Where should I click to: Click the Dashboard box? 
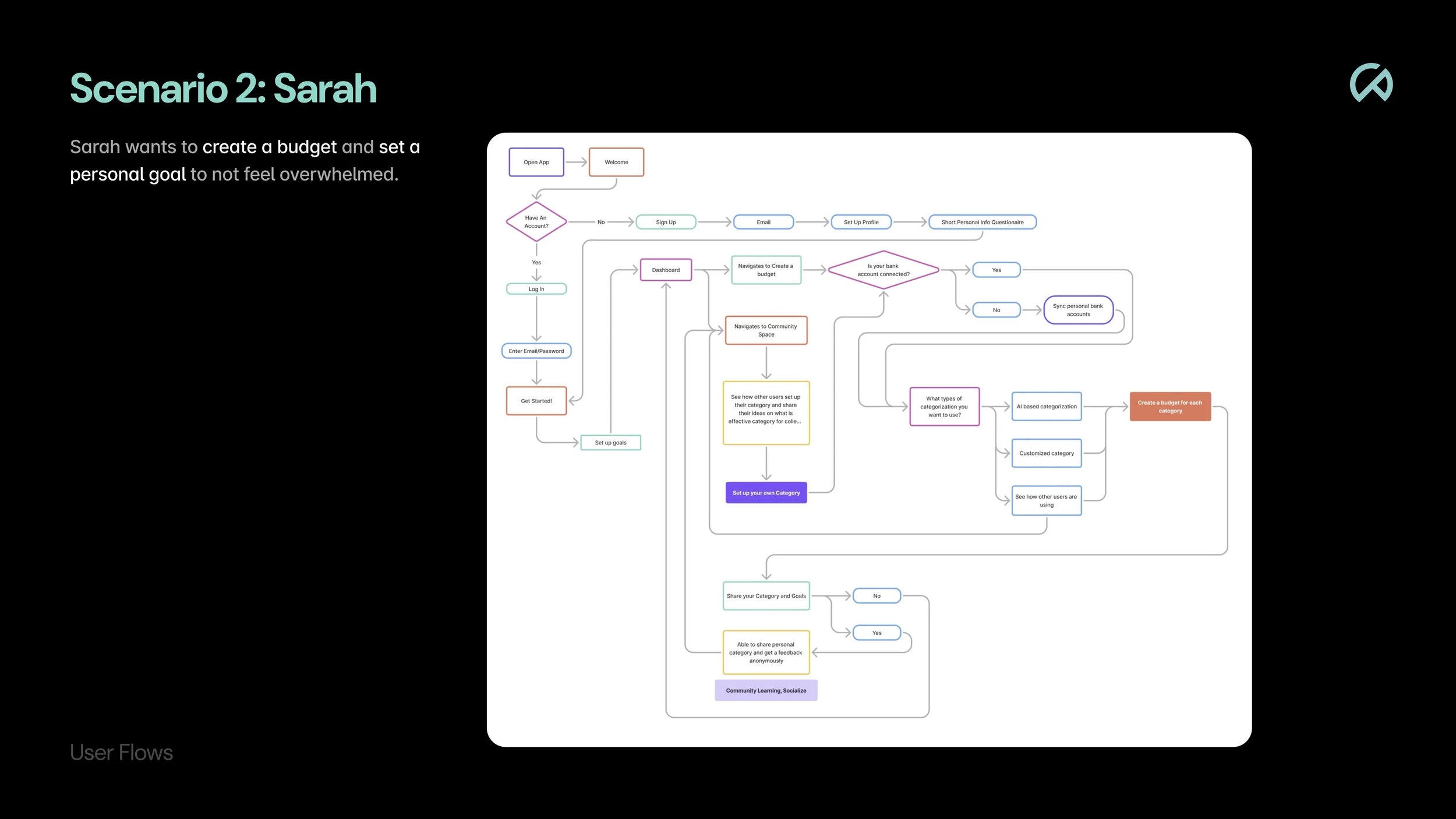coord(666,270)
